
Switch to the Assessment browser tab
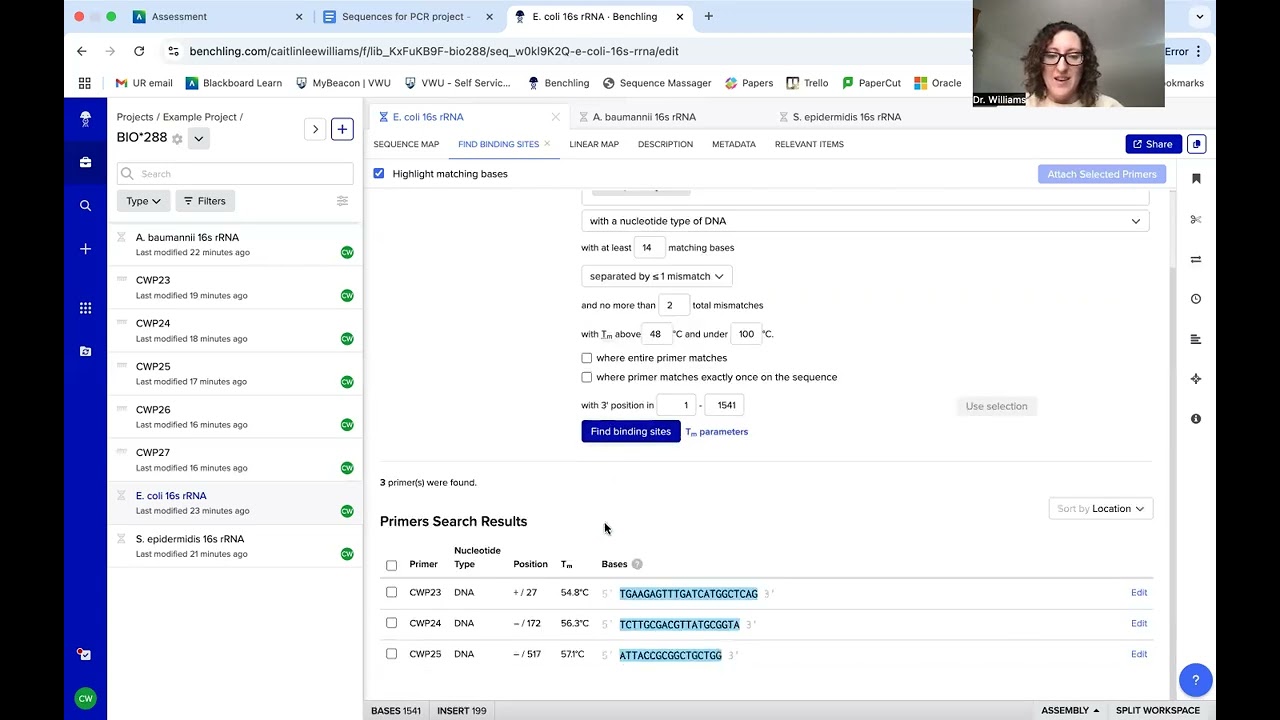[x=218, y=16]
